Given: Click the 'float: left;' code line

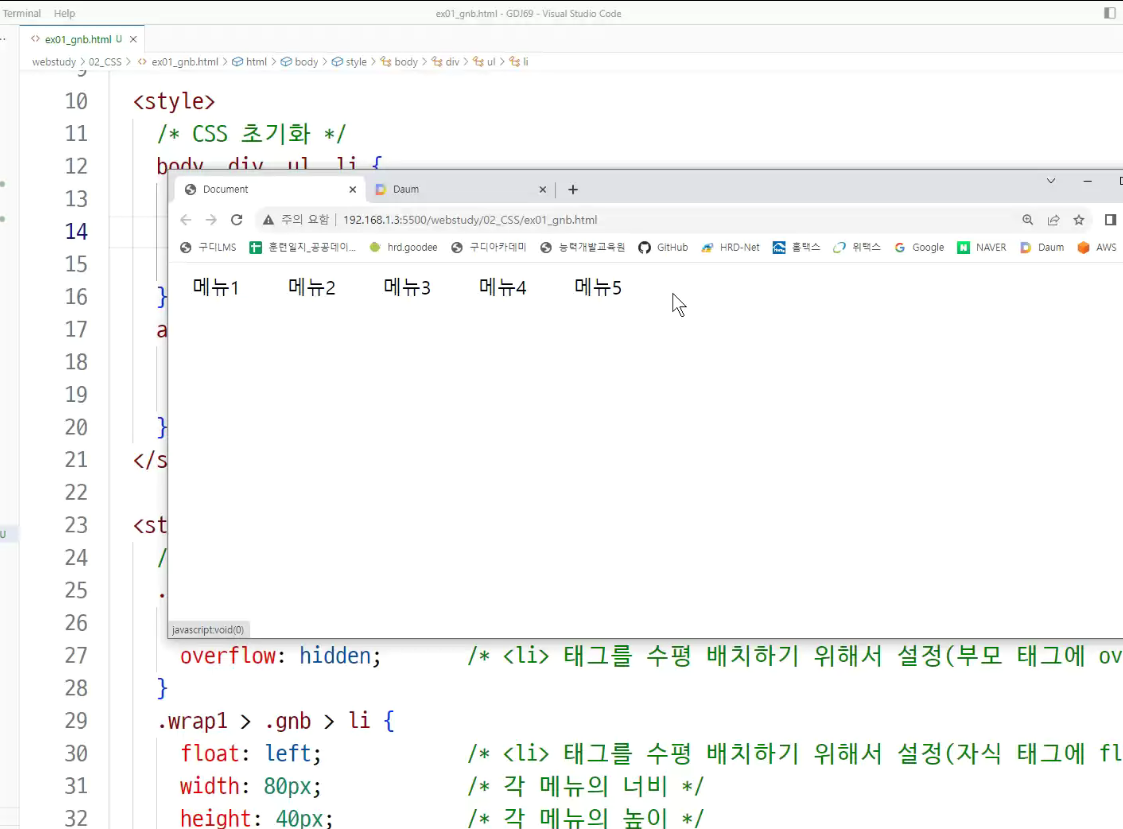Looking at the screenshot, I should 251,754.
